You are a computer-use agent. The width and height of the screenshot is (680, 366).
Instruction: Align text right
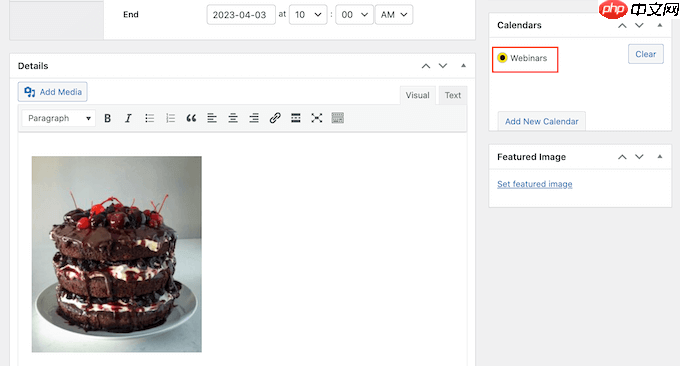(254, 118)
